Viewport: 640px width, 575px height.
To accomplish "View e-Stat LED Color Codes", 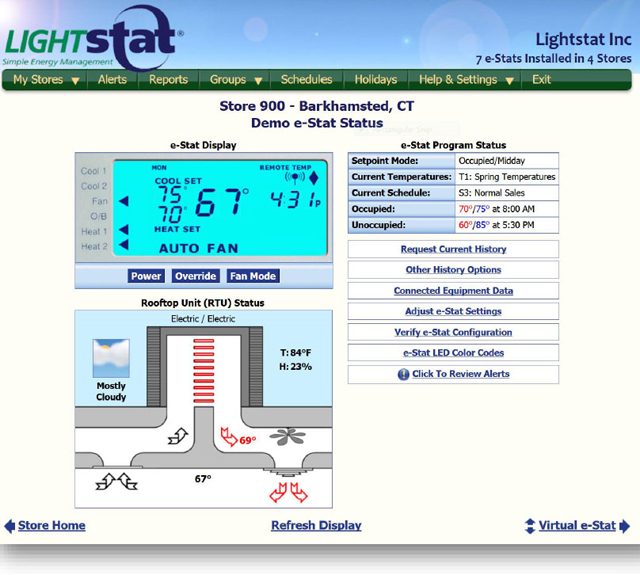I will pos(453,353).
